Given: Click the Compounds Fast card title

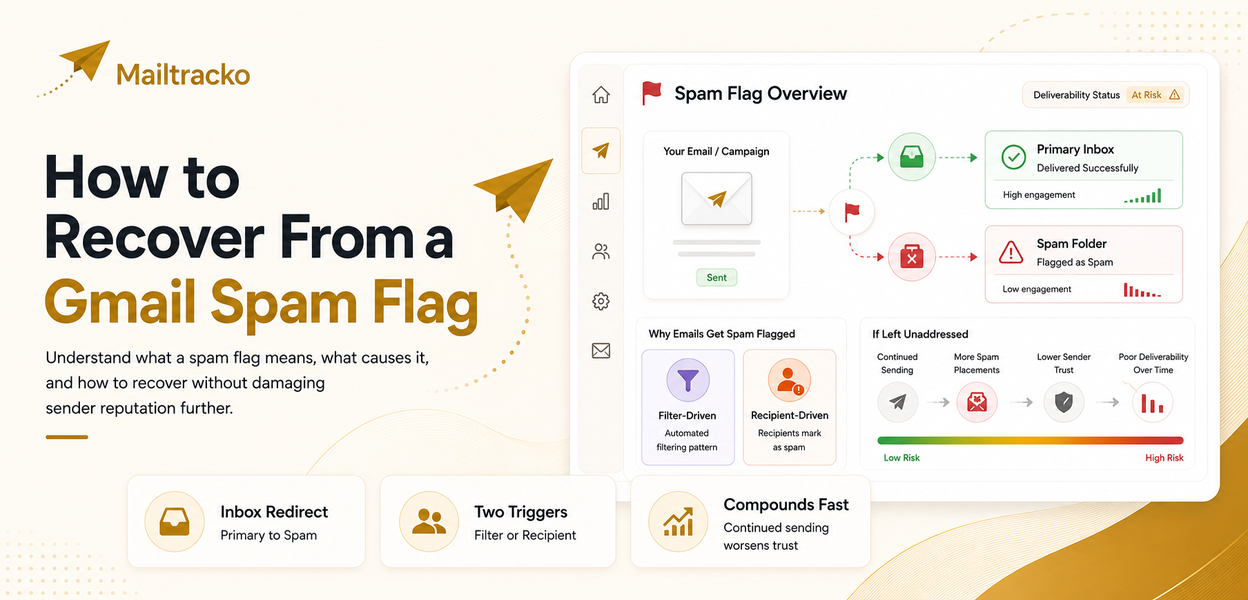Looking at the screenshot, I should click(786, 505).
